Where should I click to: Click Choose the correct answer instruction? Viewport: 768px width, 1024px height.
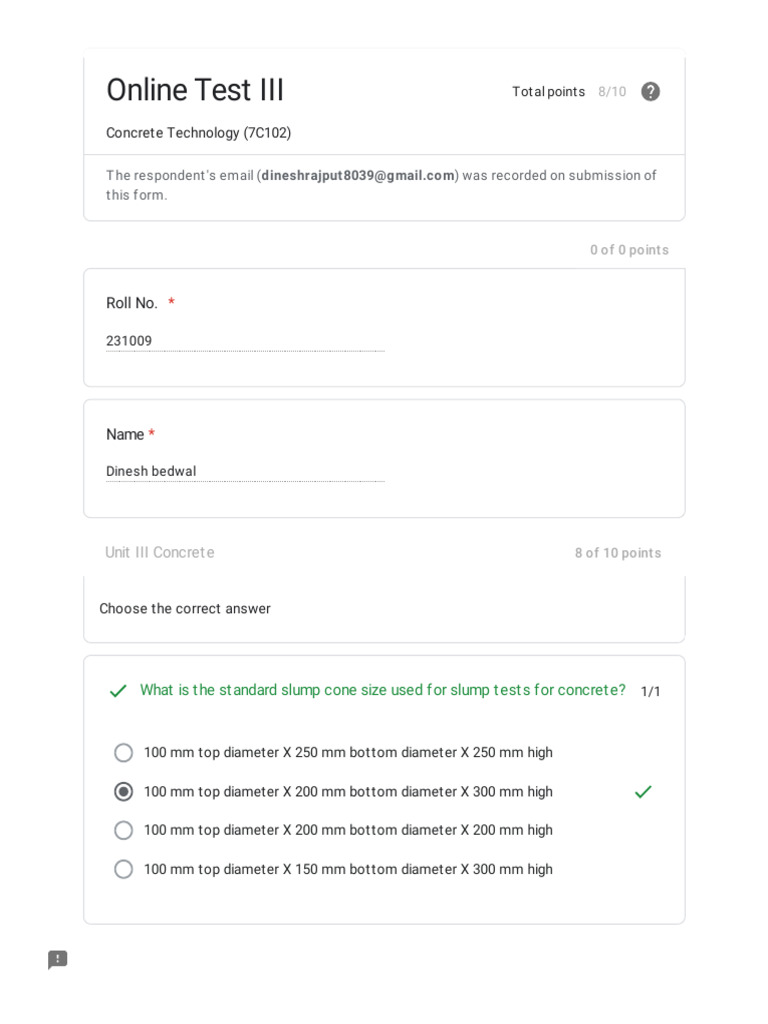click(185, 609)
